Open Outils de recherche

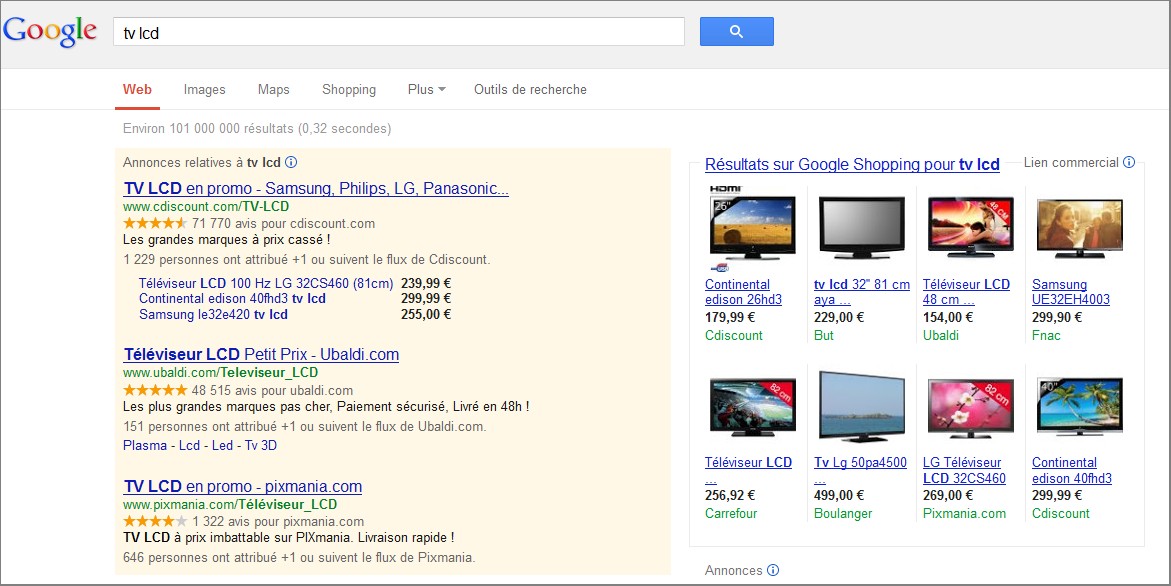pos(530,90)
